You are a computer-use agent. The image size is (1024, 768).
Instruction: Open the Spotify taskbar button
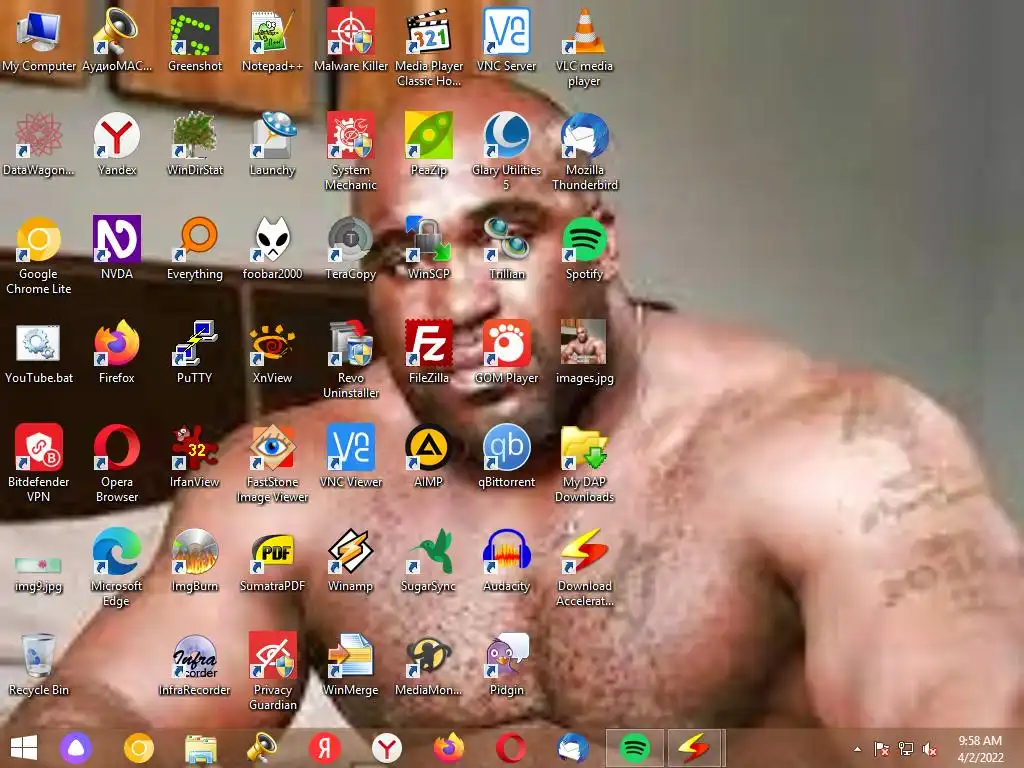click(635, 748)
